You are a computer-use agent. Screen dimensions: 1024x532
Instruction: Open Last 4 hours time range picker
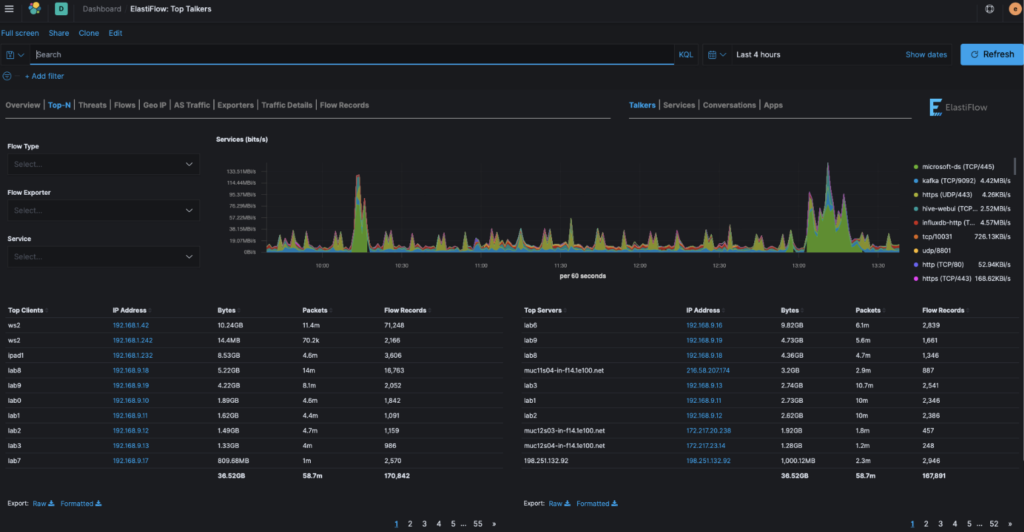[758, 55]
